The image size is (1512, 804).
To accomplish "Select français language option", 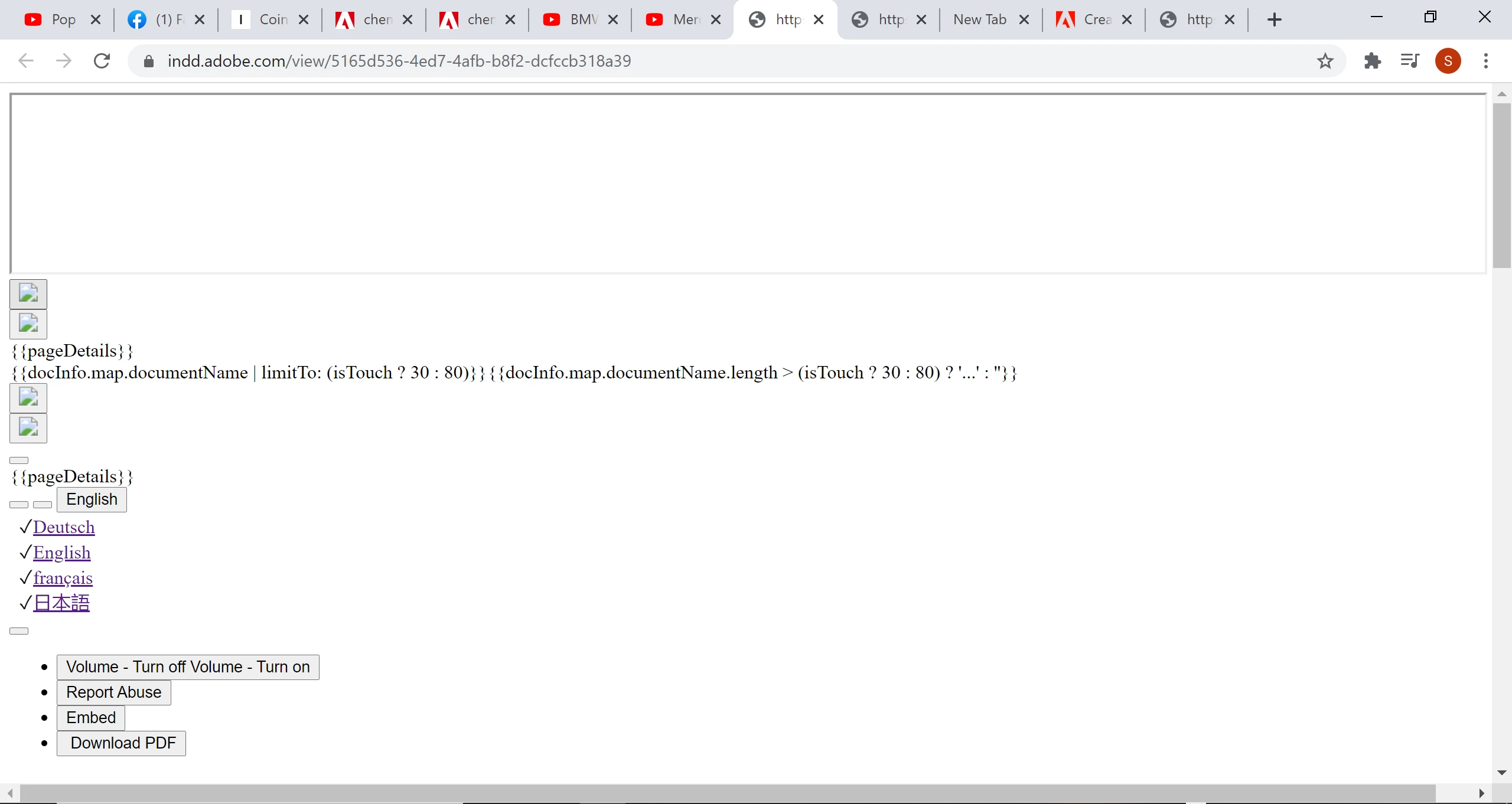I will [x=63, y=578].
